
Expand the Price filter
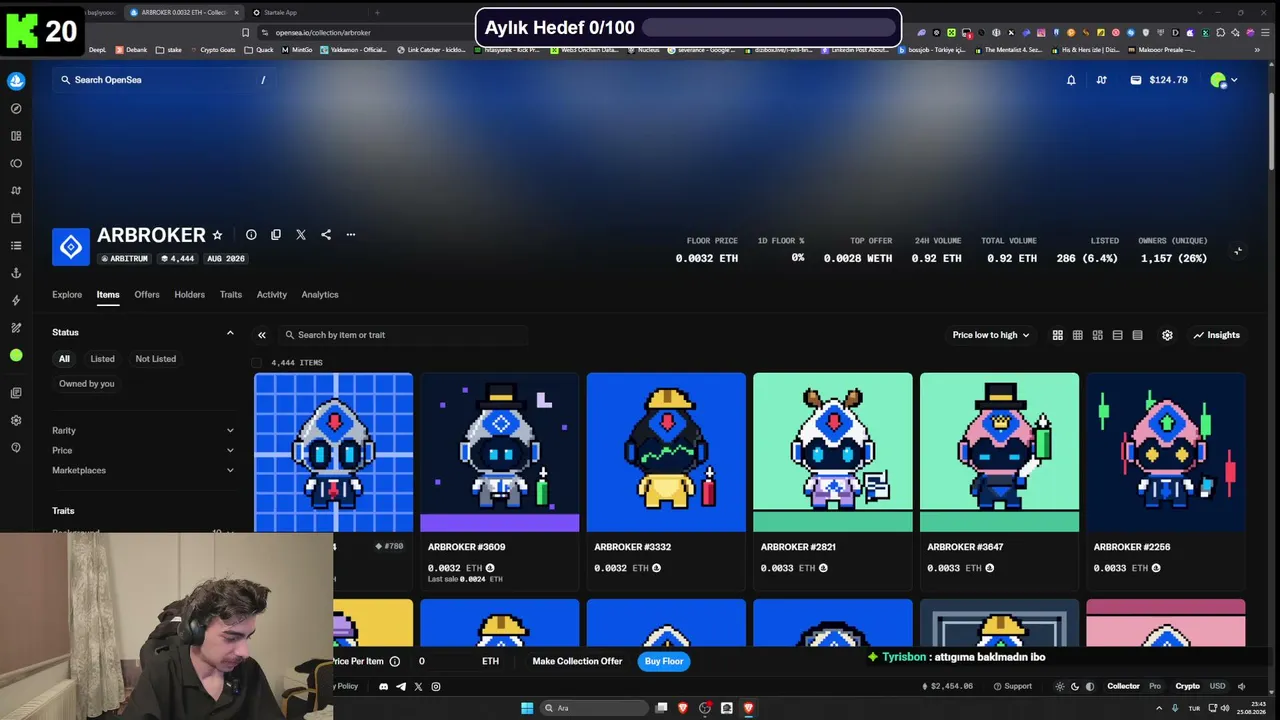coord(143,450)
